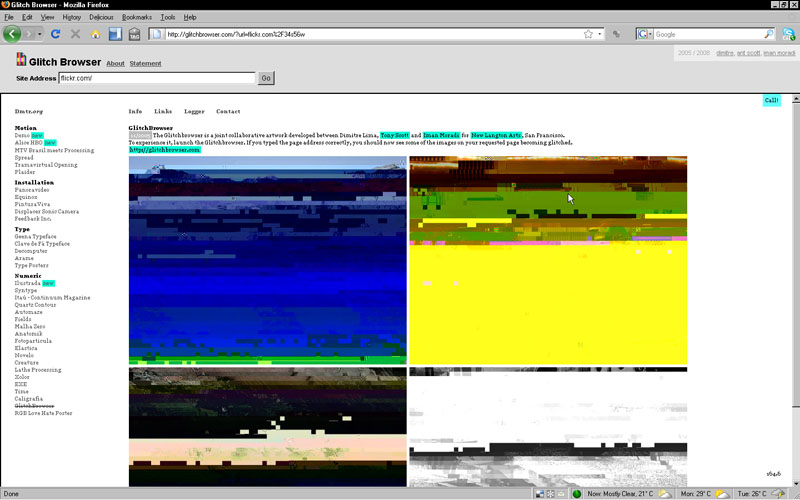Click the Stop loading X icon
This screenshot has height=500, width=800.
tap(76, 34)
